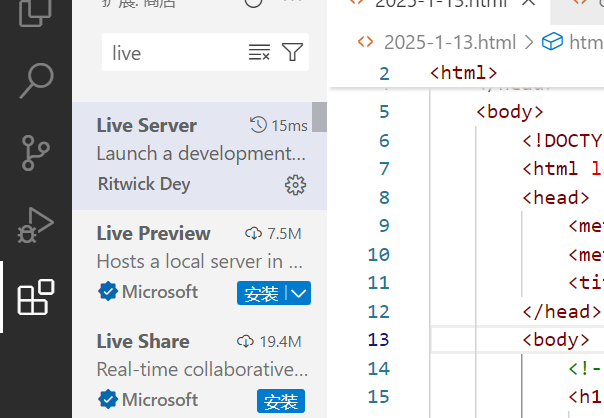Click the <body> tag on line 13
The height and width of the screenshot is (418, 604).
click(556, 340)
